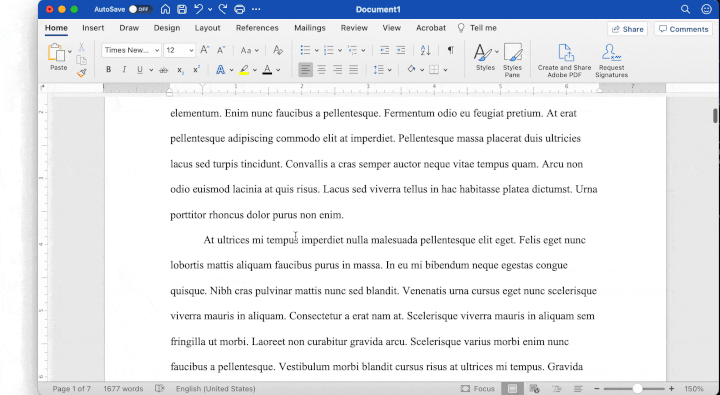Toggle bold formatting
720x395 pixels.
108,70
